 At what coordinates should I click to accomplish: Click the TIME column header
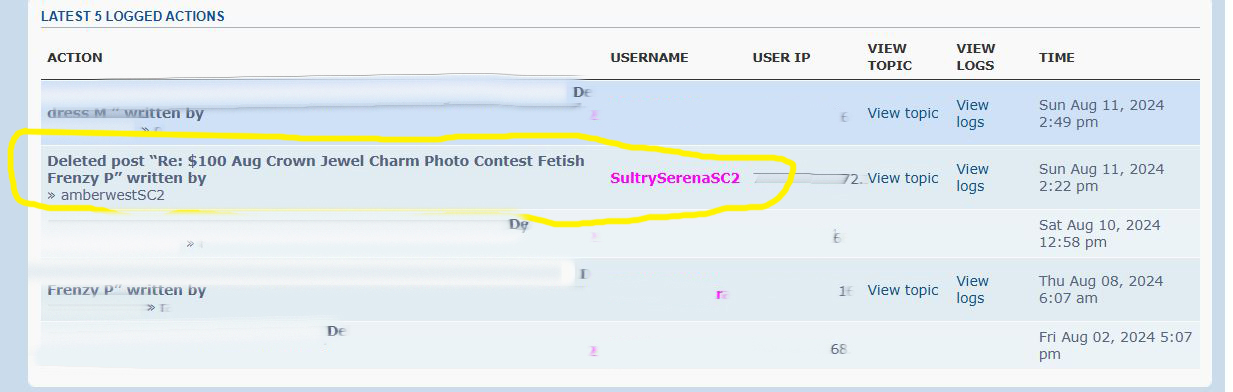coord(1057,57)
